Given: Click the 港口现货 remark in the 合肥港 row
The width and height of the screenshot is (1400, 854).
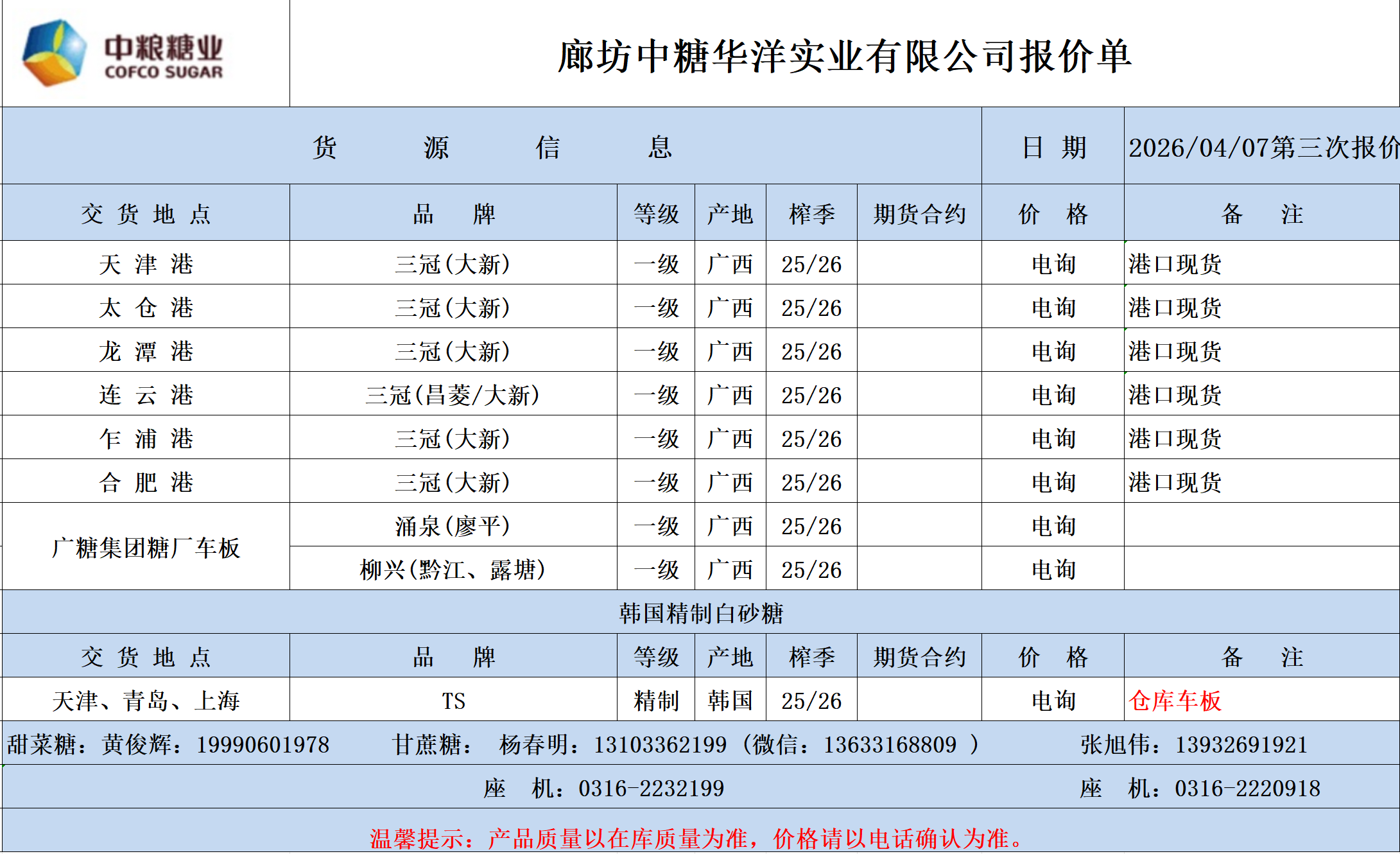Looking at the screenshot, I should (1262, 482).
